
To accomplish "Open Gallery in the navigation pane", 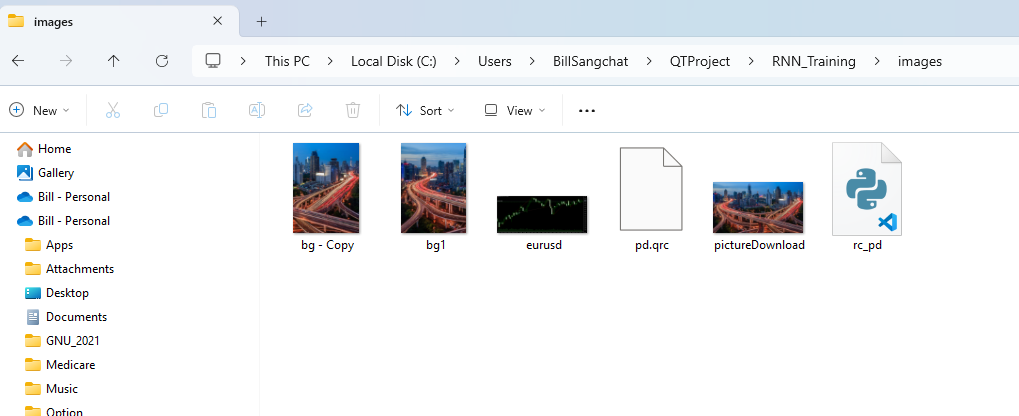I will pos(56,173).
